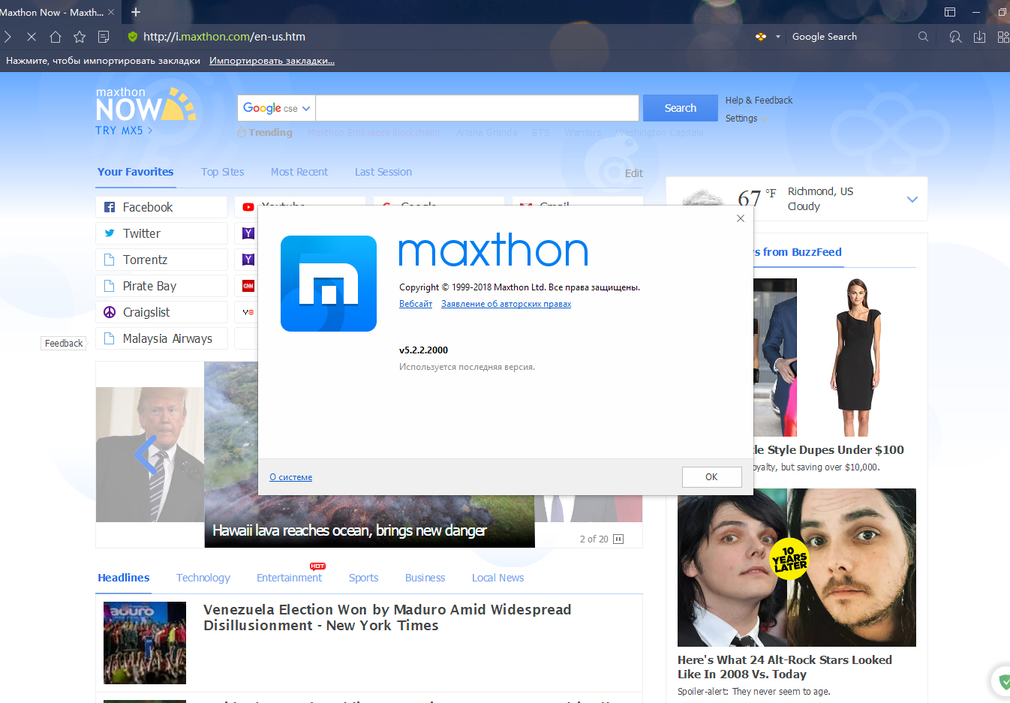Open the О системе link
This screenshot has height=703, width=1010.
coord(291,477)
